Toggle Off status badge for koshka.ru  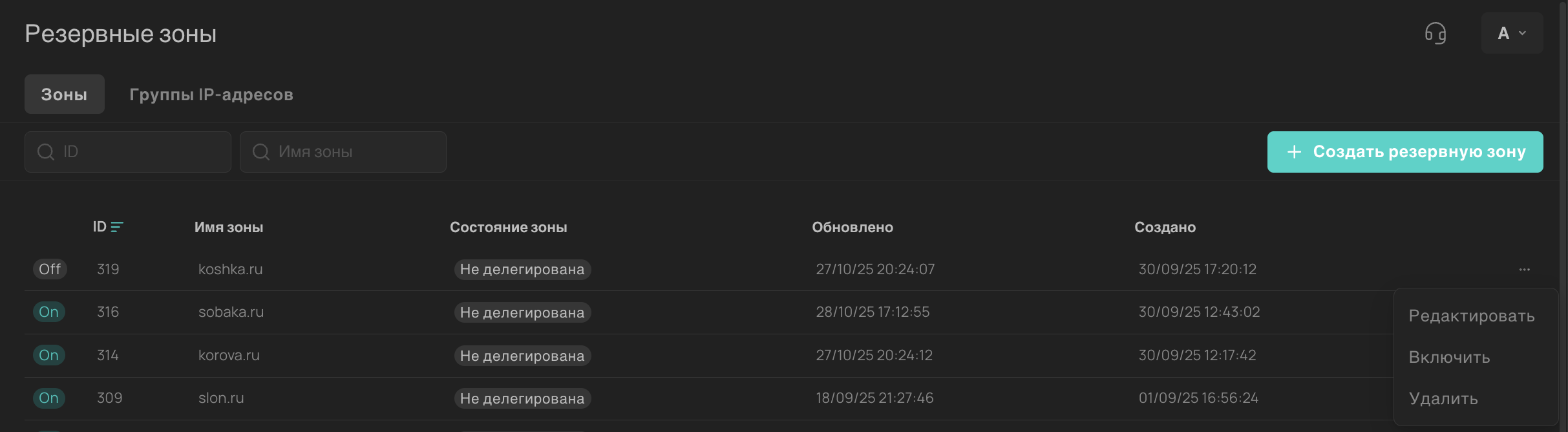click(x=50, y=269)
